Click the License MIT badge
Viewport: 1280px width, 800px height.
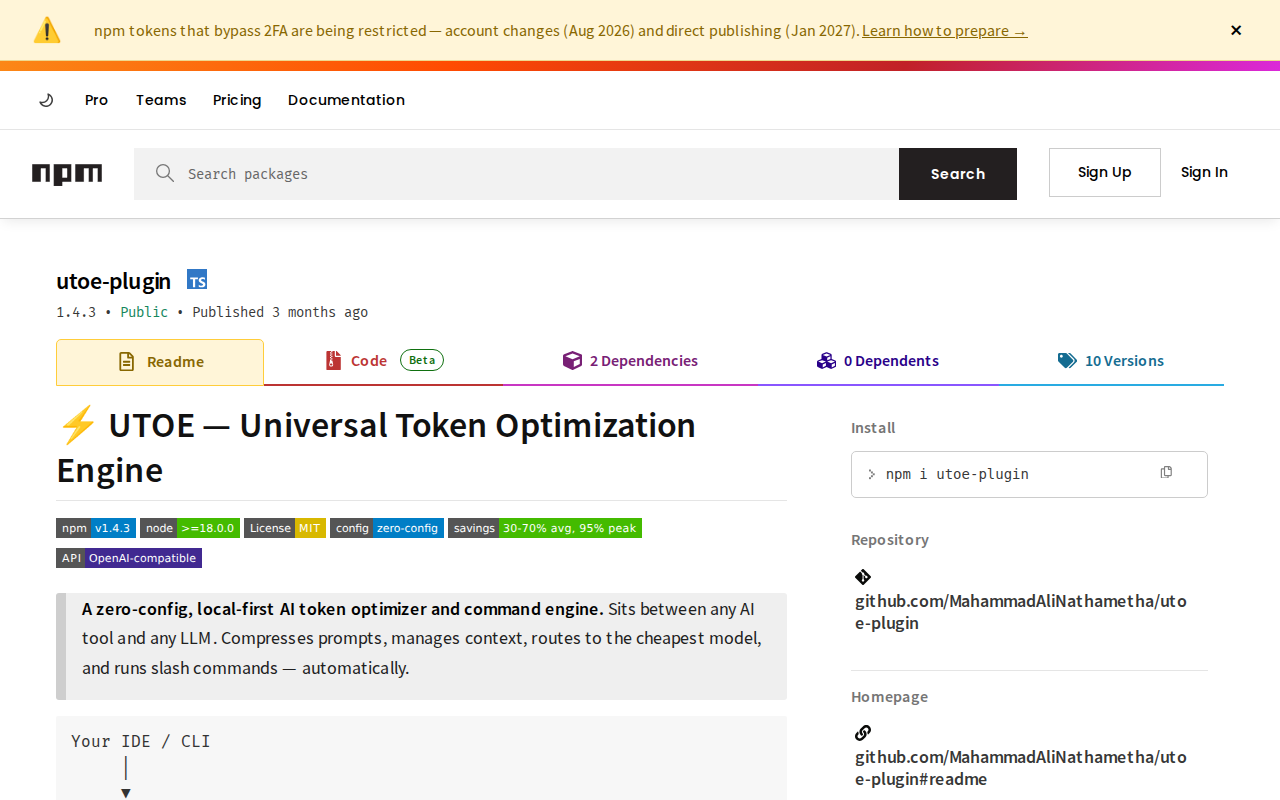click(285, 528)
